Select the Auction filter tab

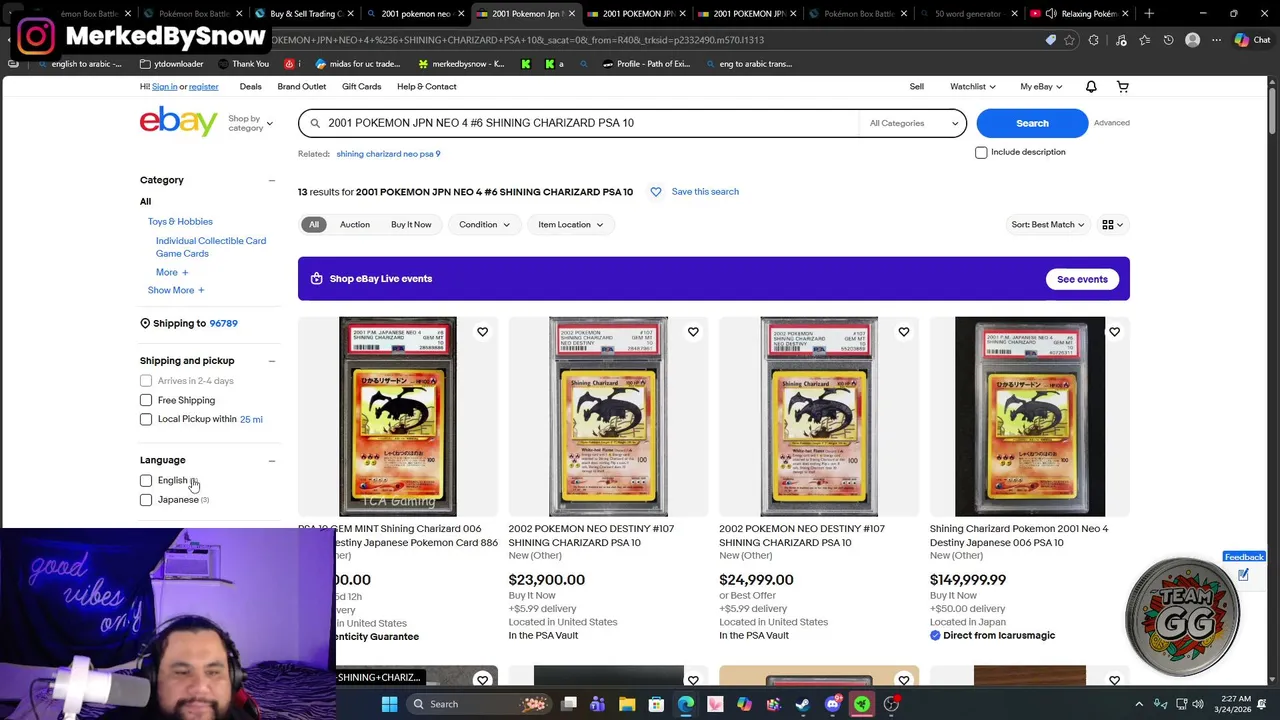coord(354,225)
